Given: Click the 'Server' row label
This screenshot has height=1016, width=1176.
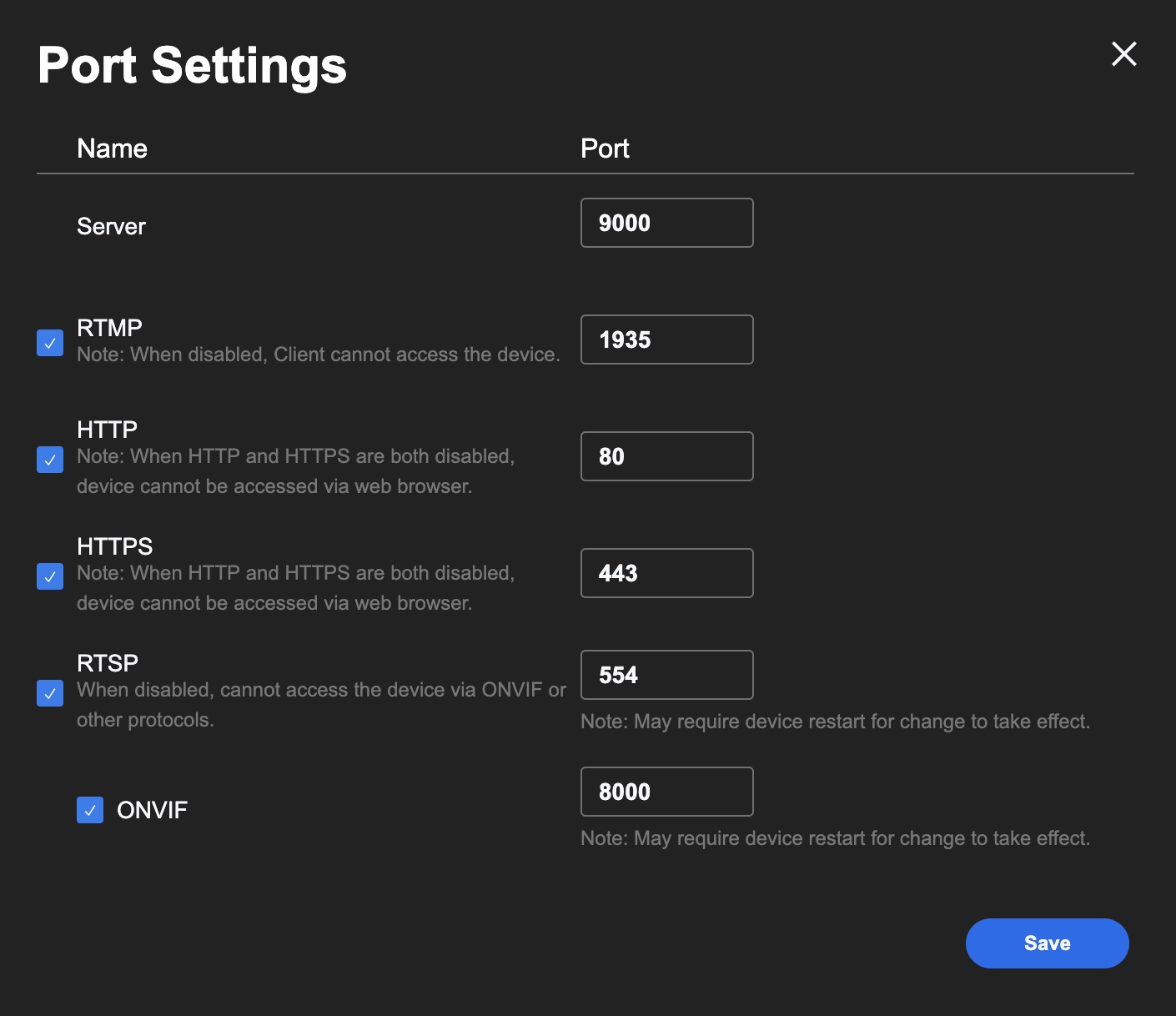Looking at the screenshot, I should [x=111, y=227].
